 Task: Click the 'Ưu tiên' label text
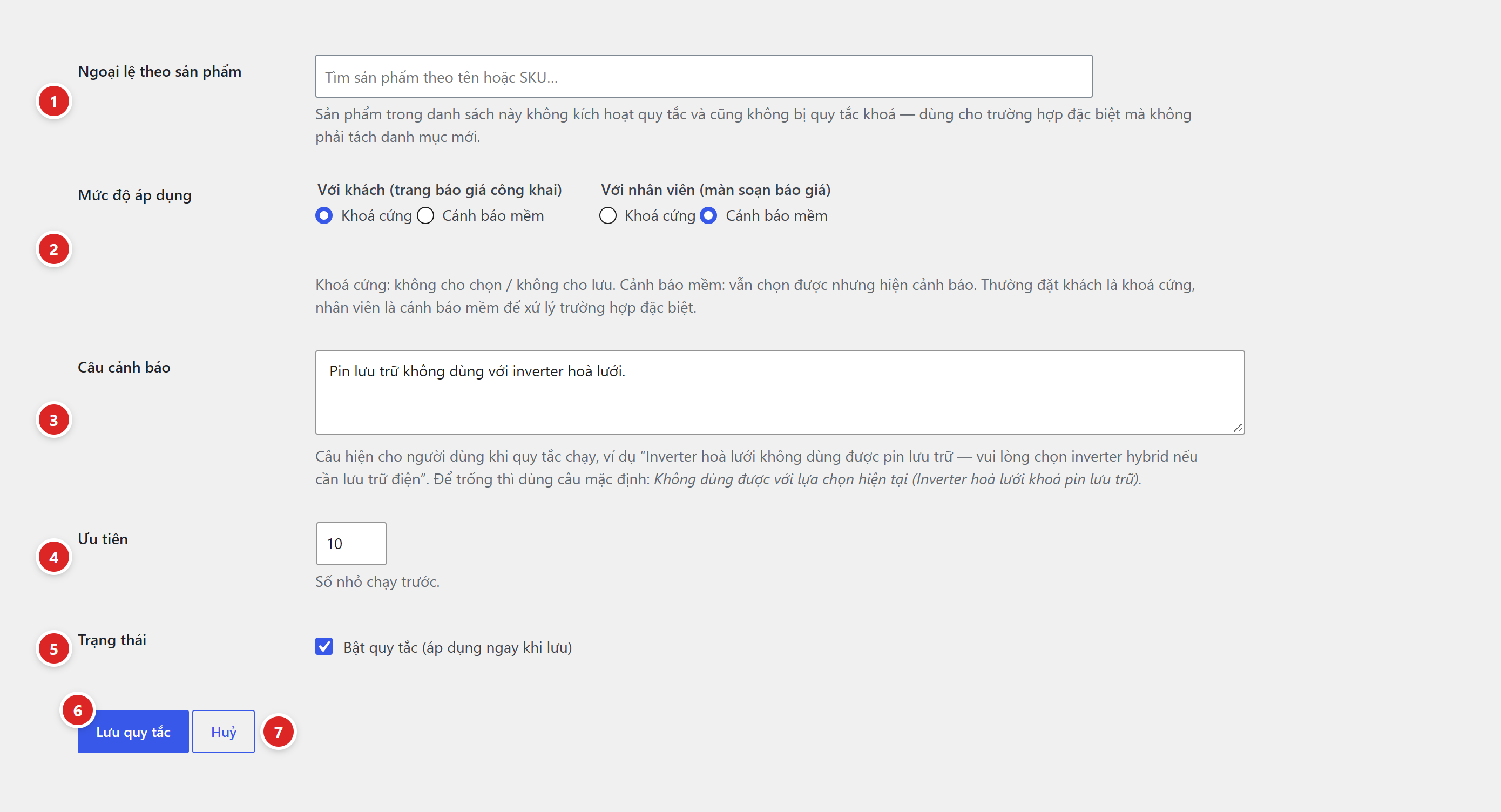click(103, 539)
